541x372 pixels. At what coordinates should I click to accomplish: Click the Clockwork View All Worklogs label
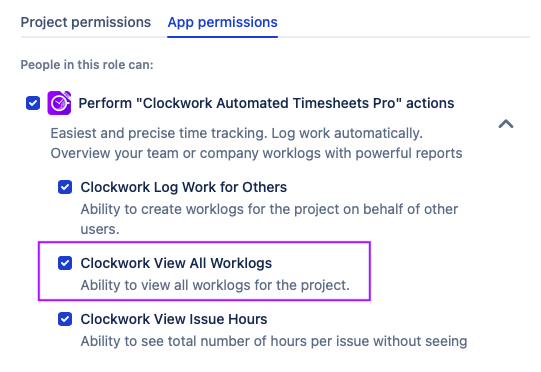click(x=176, y=263)
